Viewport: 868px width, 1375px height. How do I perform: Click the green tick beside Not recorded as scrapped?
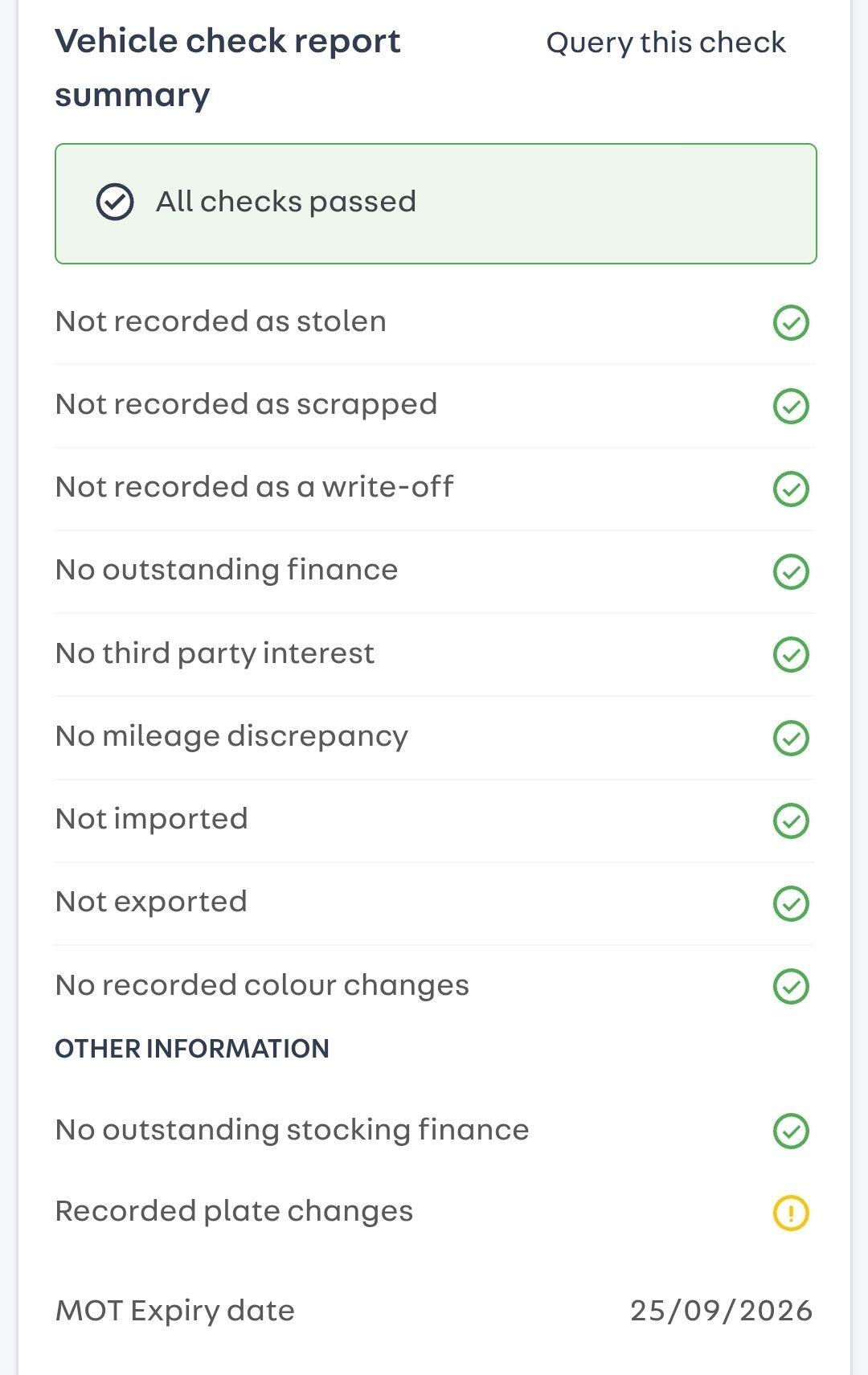791,406
